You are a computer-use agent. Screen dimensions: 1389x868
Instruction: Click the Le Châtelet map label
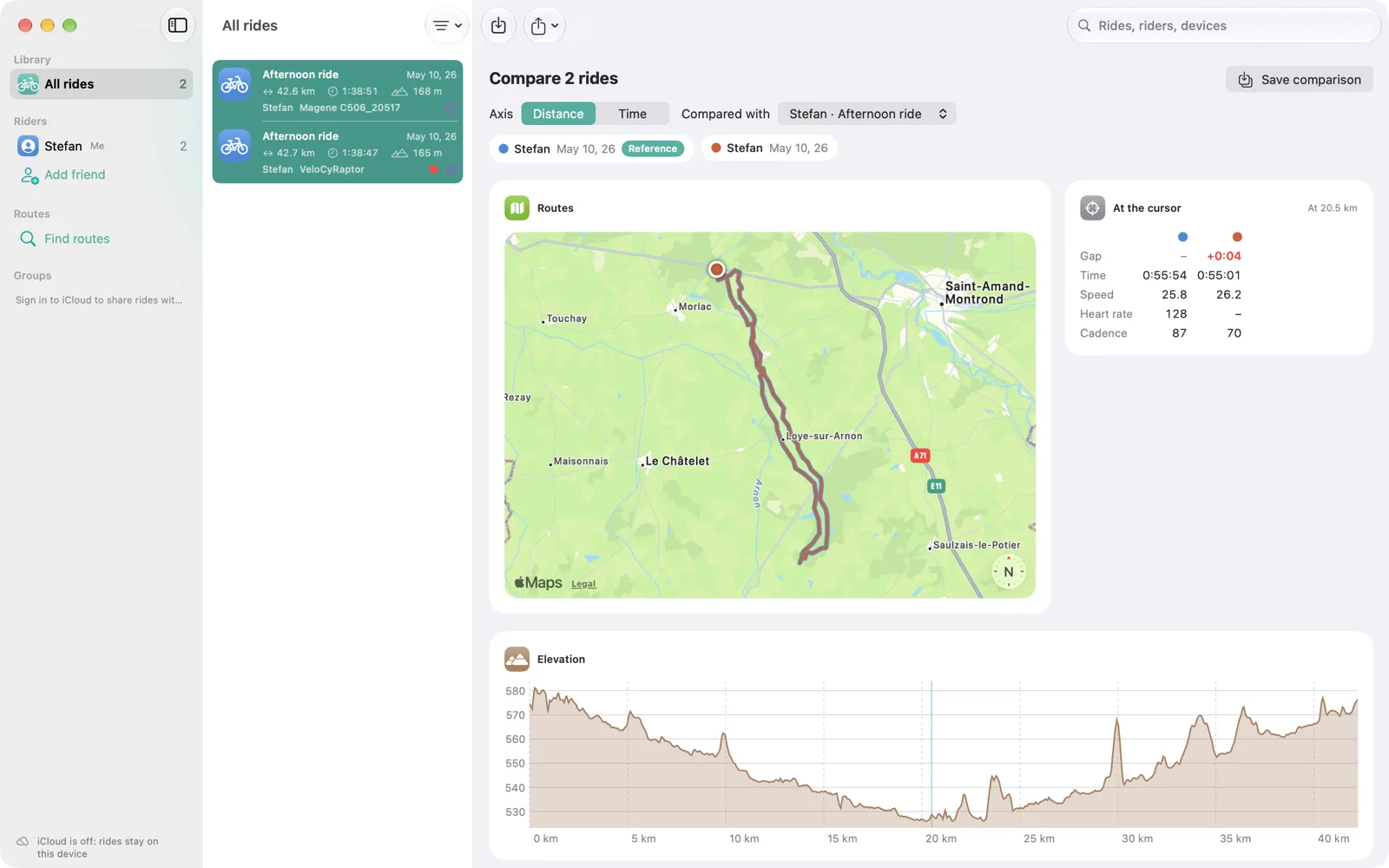click(x=676, y=461)
